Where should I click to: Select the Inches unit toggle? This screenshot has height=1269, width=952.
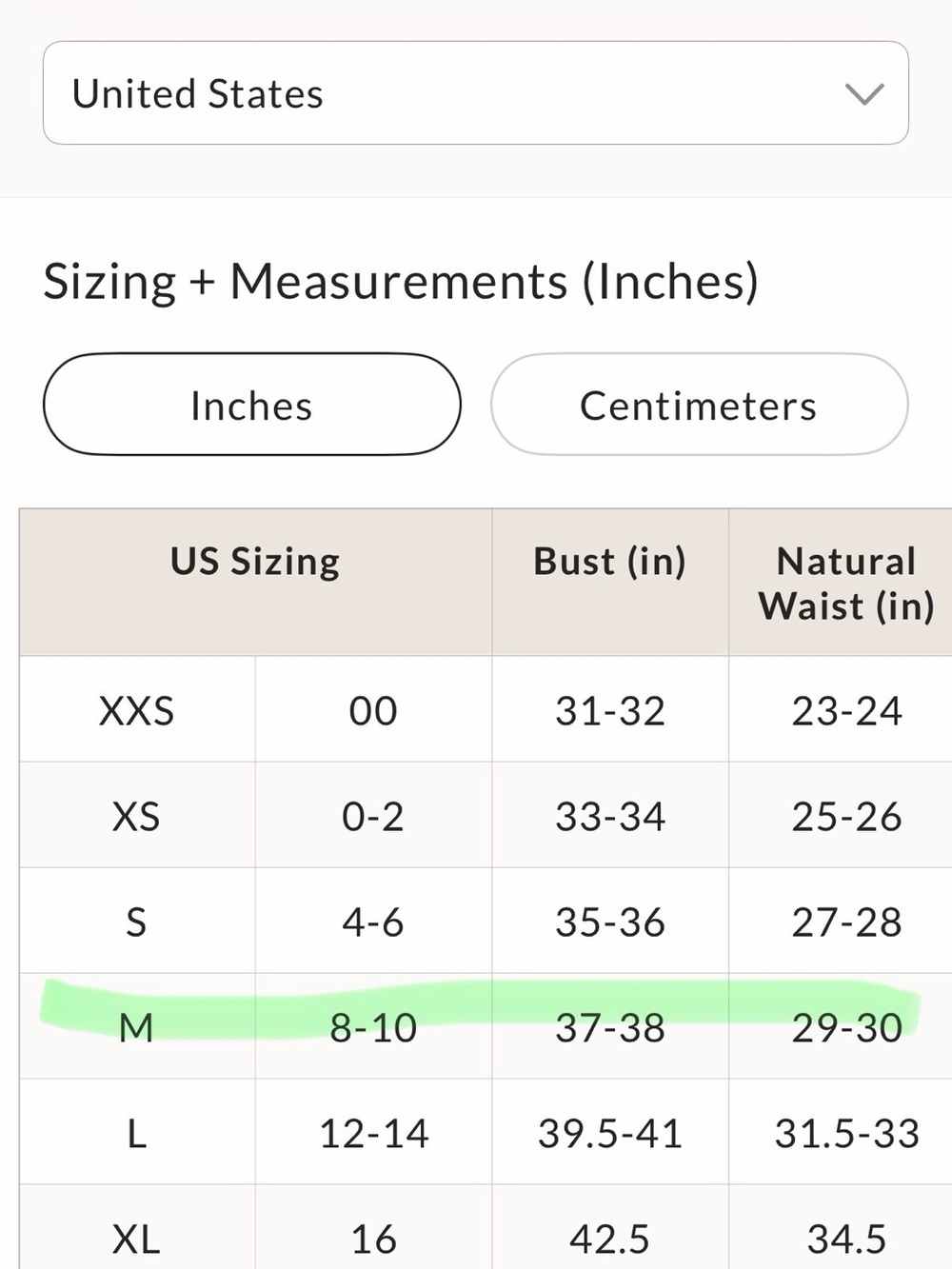pos(252,405)
